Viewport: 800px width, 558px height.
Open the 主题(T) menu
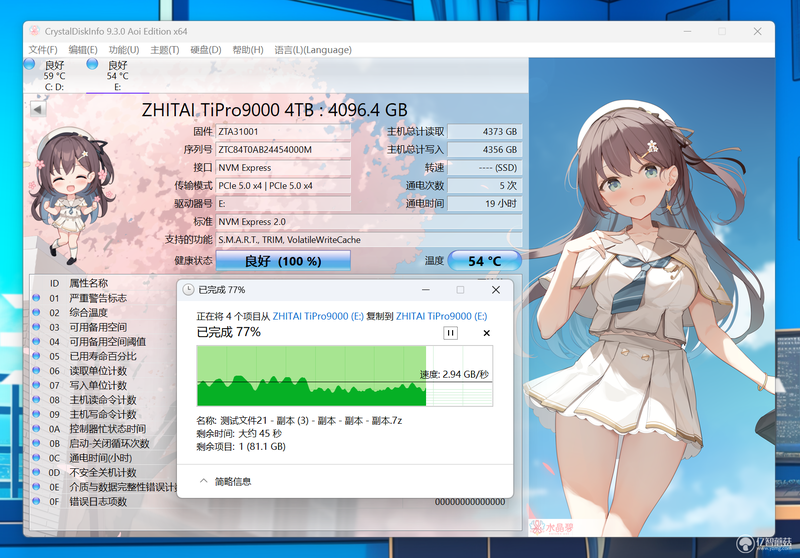pos(165,49)
